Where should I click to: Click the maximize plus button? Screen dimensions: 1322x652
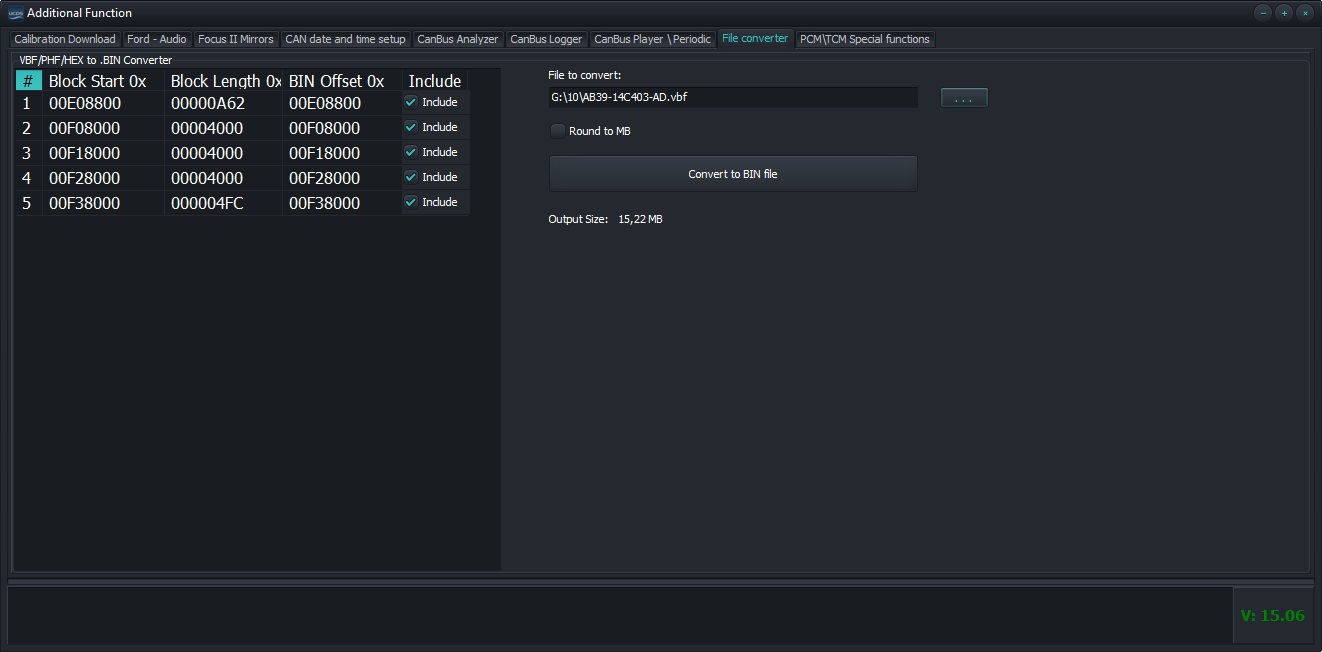click(1284, 13)
